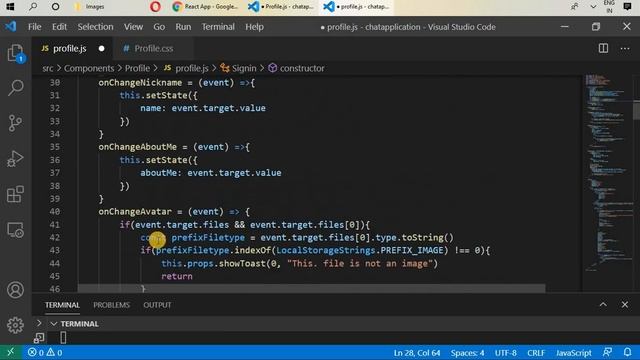This screenshot has width=640, height=360.
Task: Switch to React App Chrome taskbar window
Action: (x=205, y=7)
